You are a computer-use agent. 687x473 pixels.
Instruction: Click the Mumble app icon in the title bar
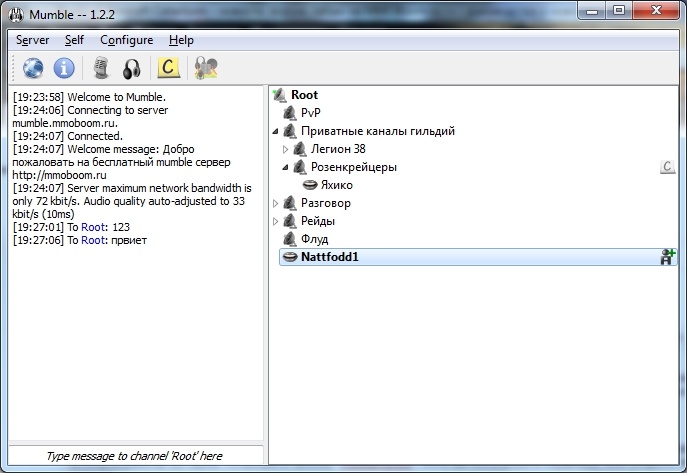tap(16, 15)
